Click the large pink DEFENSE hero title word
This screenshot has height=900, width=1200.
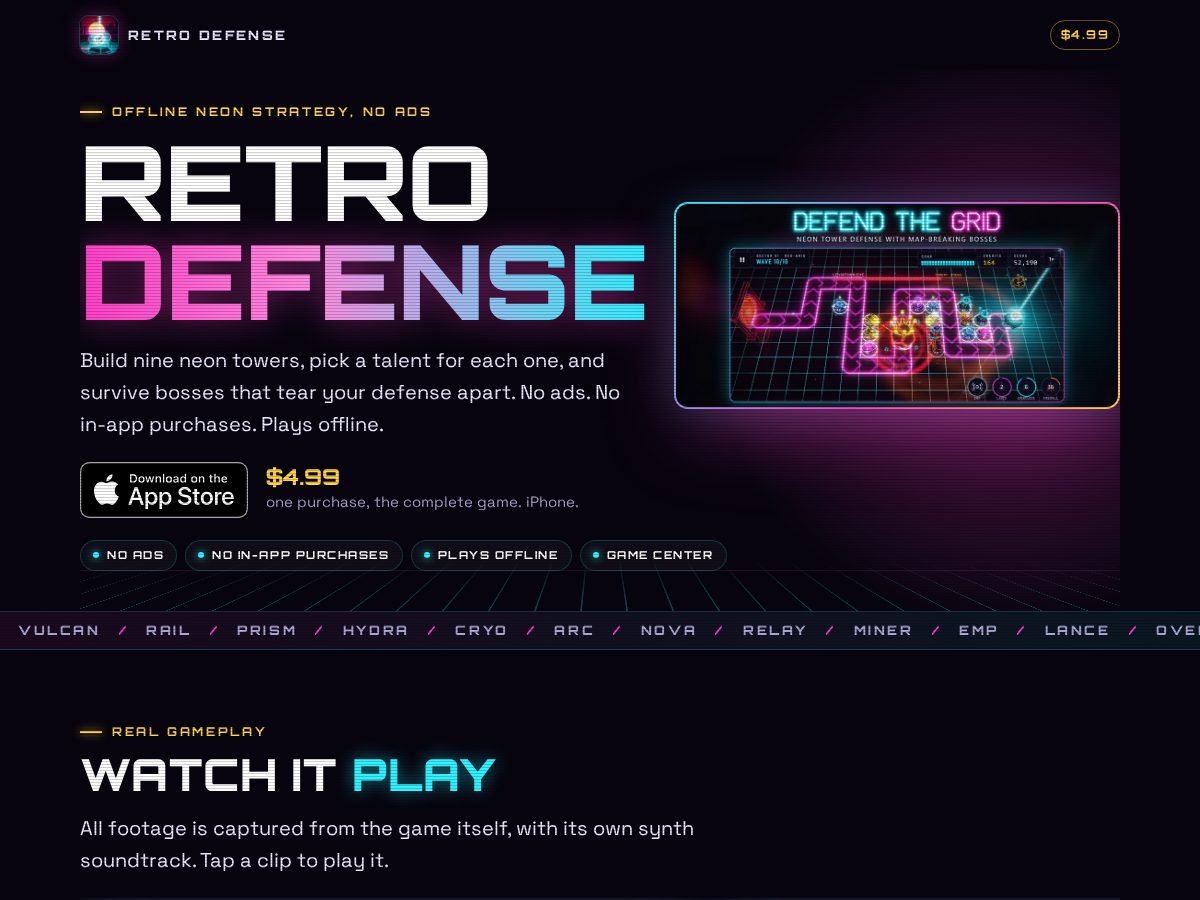click(x=365, y=281)
